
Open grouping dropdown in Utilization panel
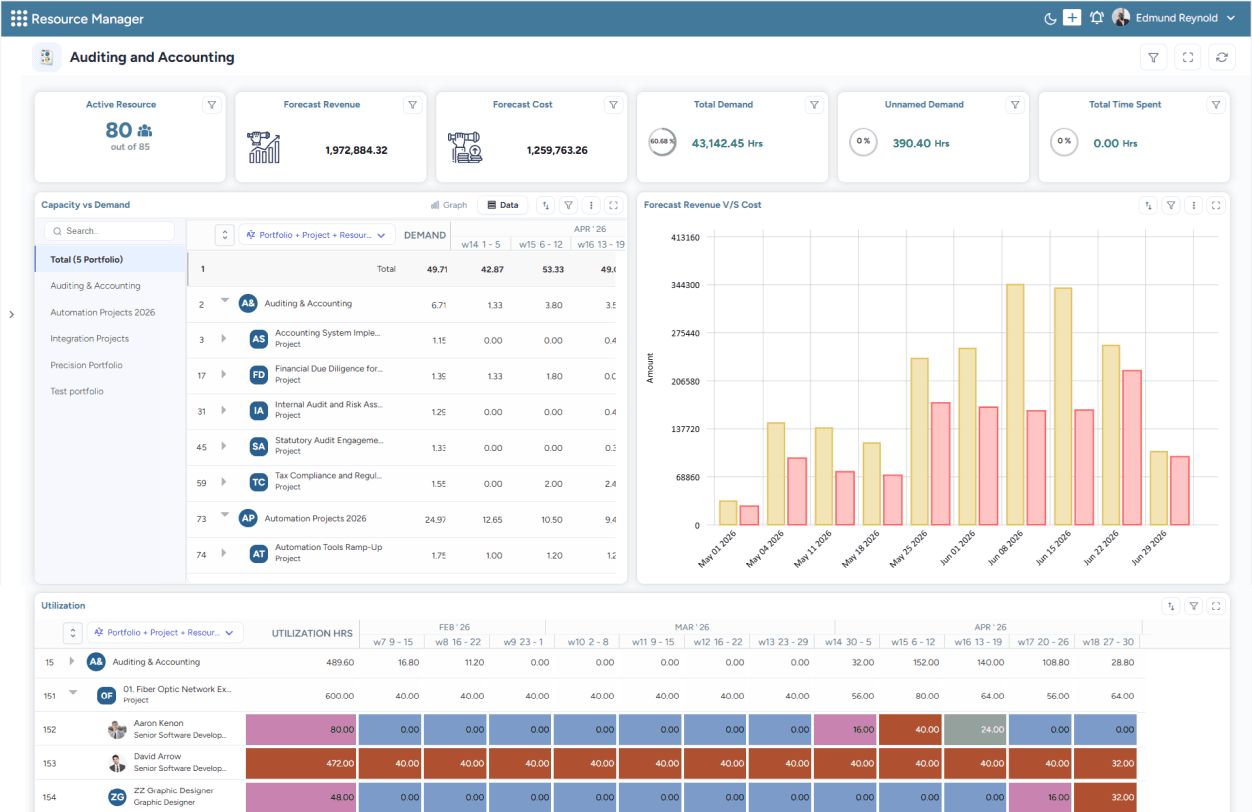click(x=165, y=633)
